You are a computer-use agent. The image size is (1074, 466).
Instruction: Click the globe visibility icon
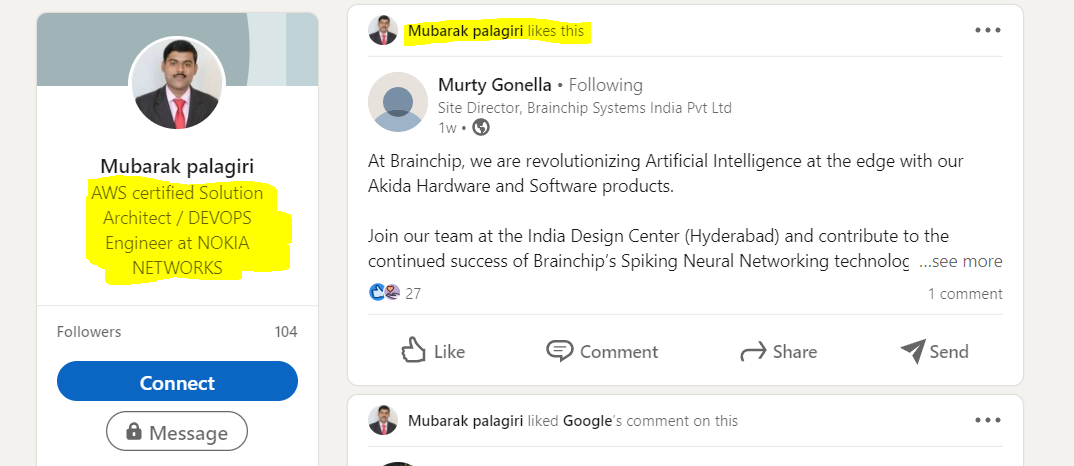481,127
